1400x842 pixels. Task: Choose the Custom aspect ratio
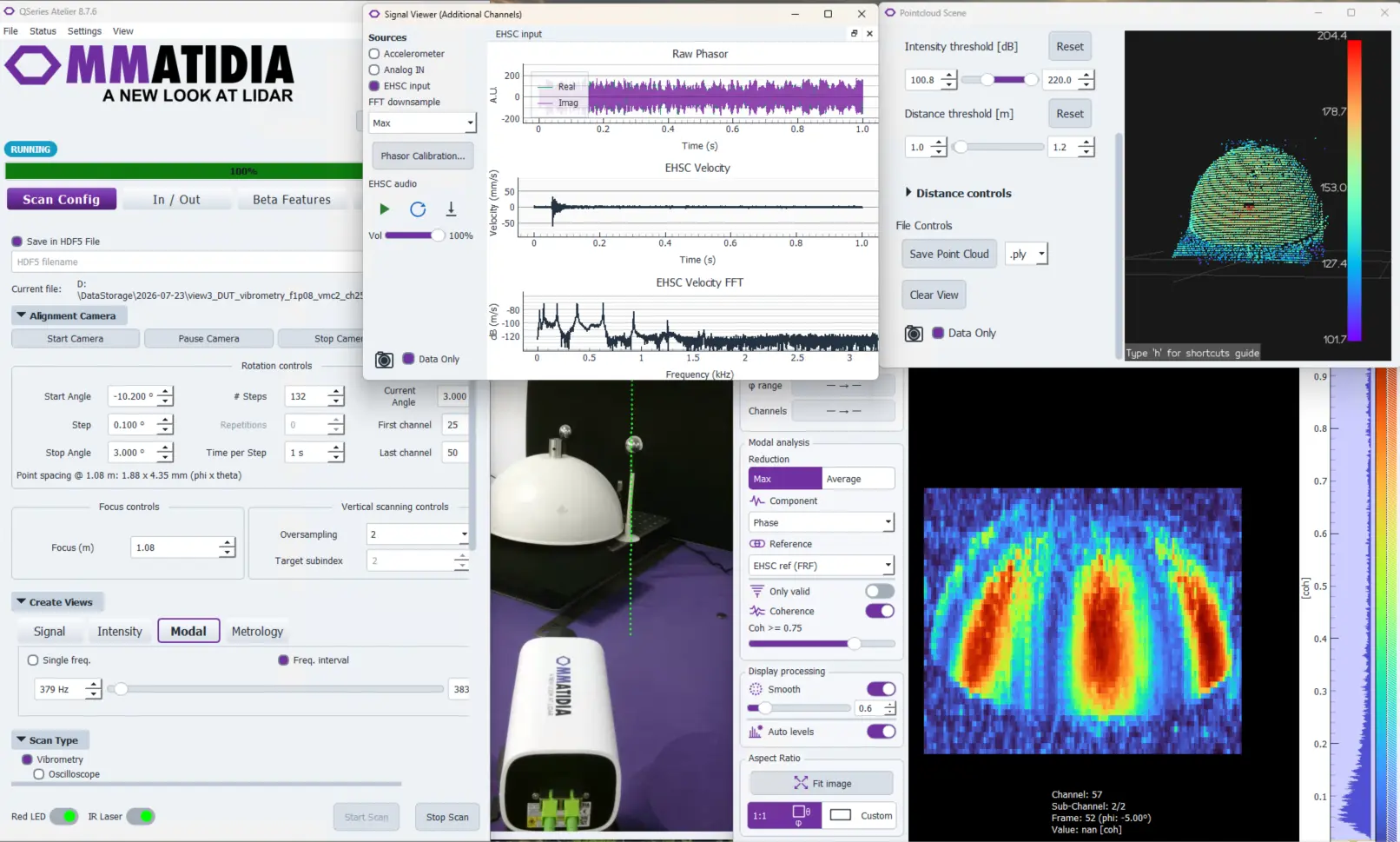[x=861, y=815]
